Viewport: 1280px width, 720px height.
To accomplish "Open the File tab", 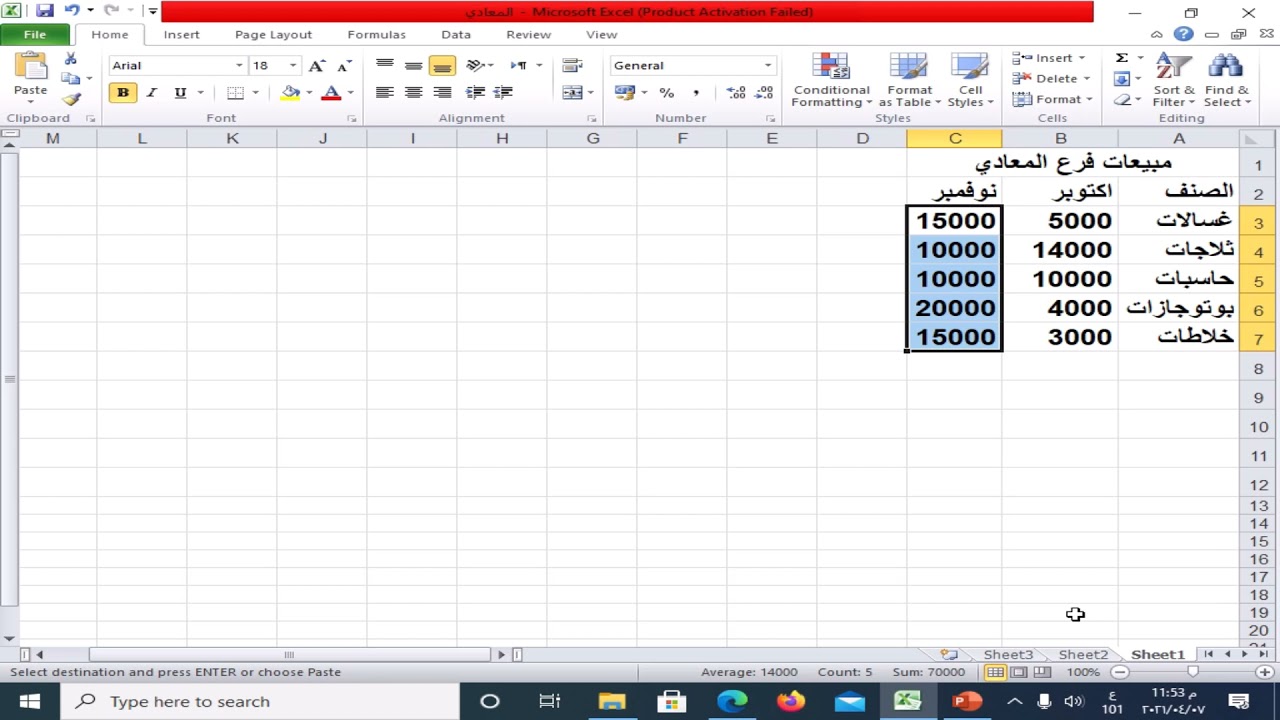I will point(34,34).
